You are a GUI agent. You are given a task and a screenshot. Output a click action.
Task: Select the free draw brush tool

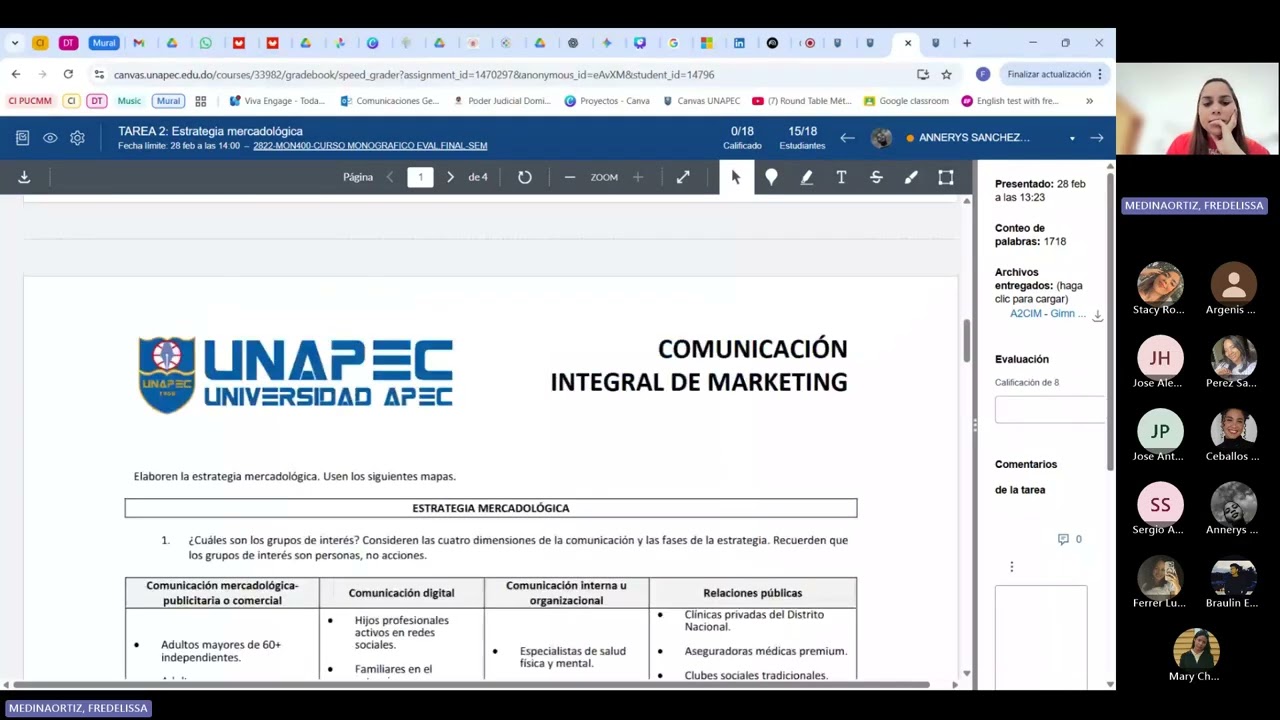[911, 177]
